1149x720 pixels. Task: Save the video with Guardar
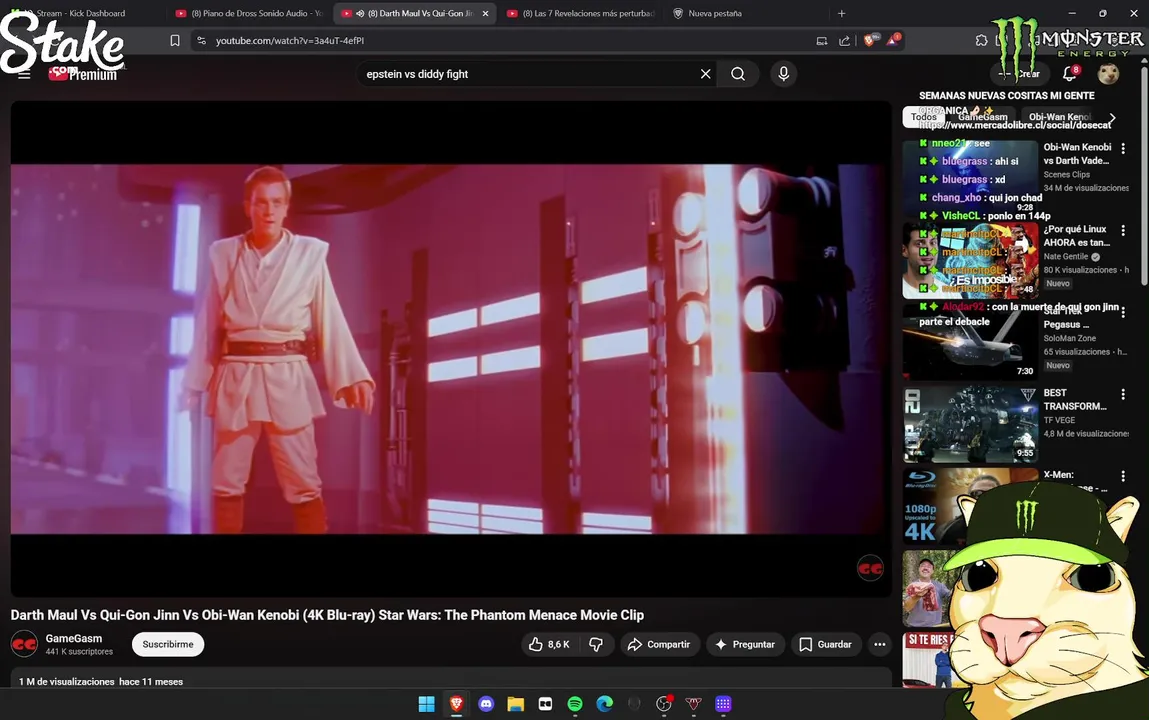point(825,645)
